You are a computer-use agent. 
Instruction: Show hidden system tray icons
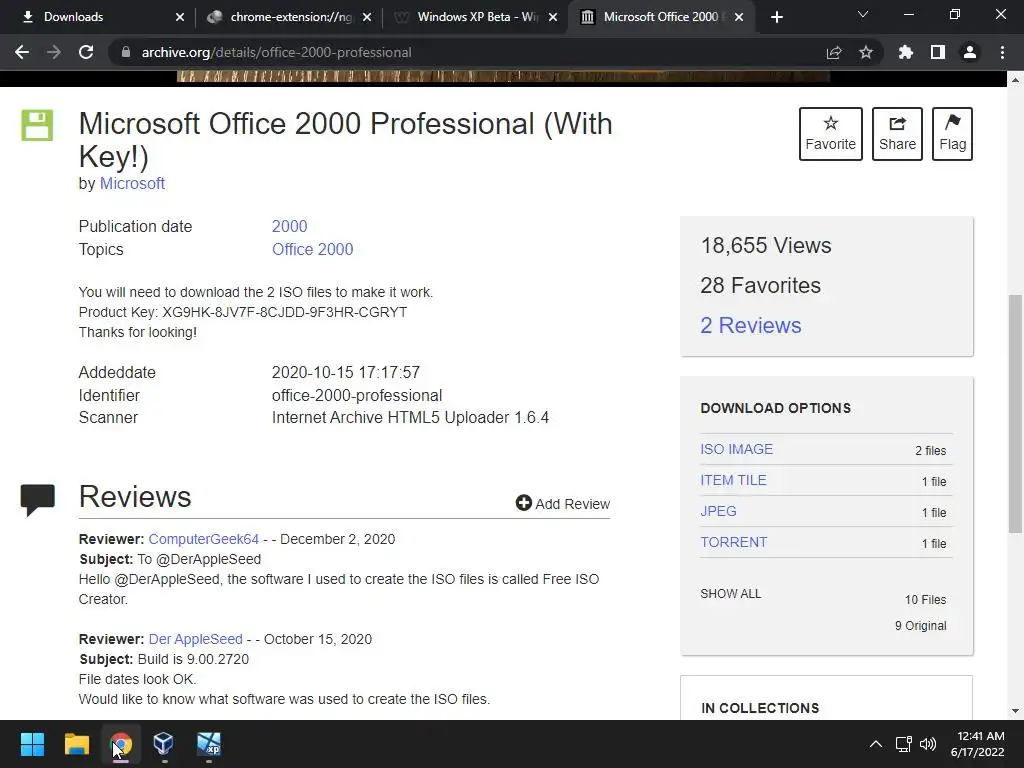pyautogui.click(x=876, y=744)
